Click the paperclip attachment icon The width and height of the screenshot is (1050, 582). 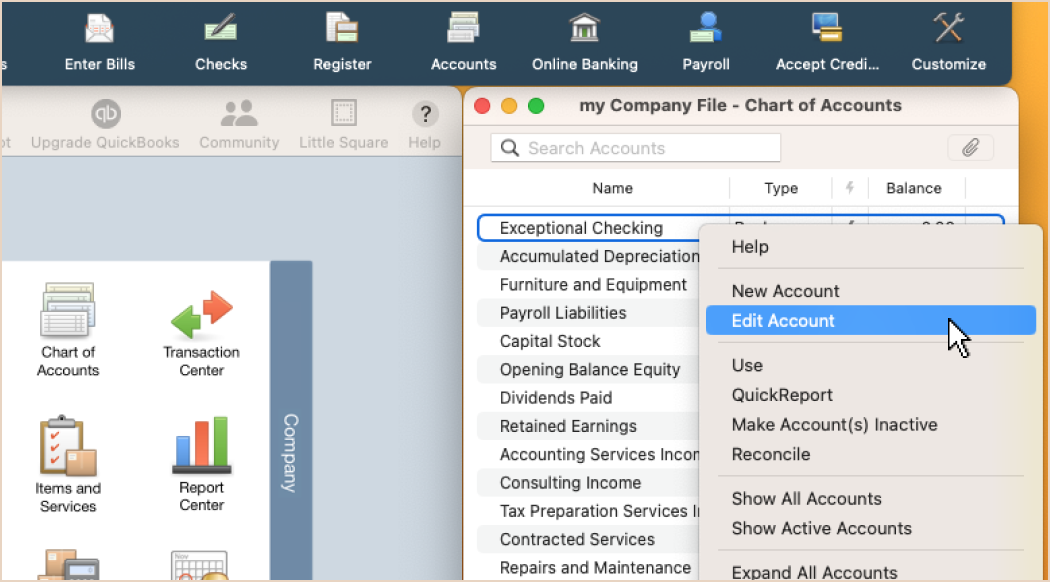970,147
